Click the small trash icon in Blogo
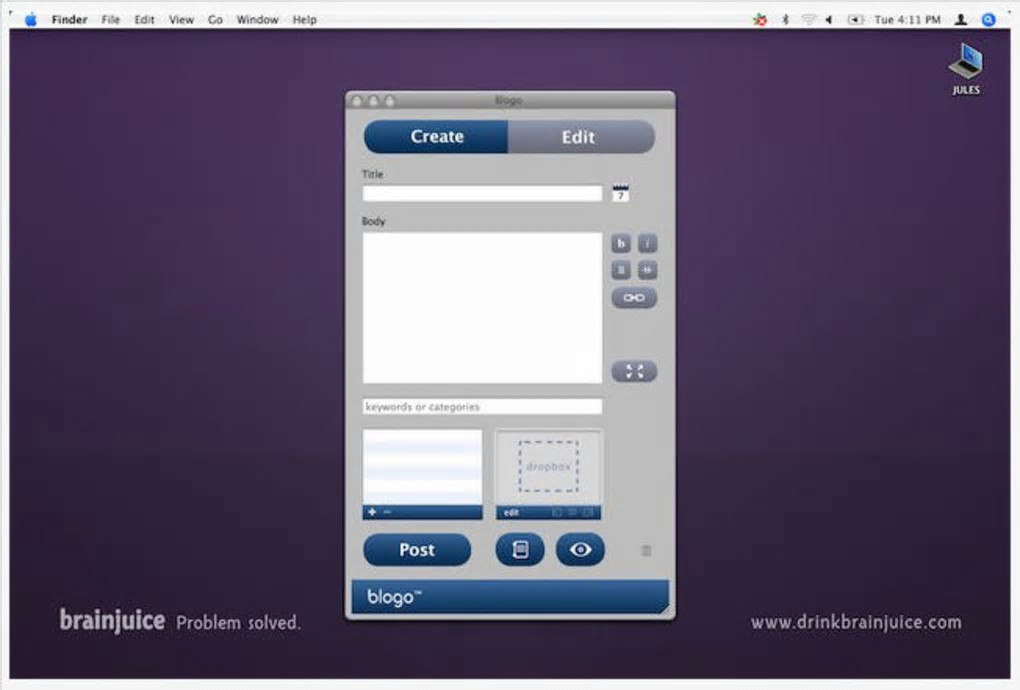The image size is (1020, 690). (646, 551)
